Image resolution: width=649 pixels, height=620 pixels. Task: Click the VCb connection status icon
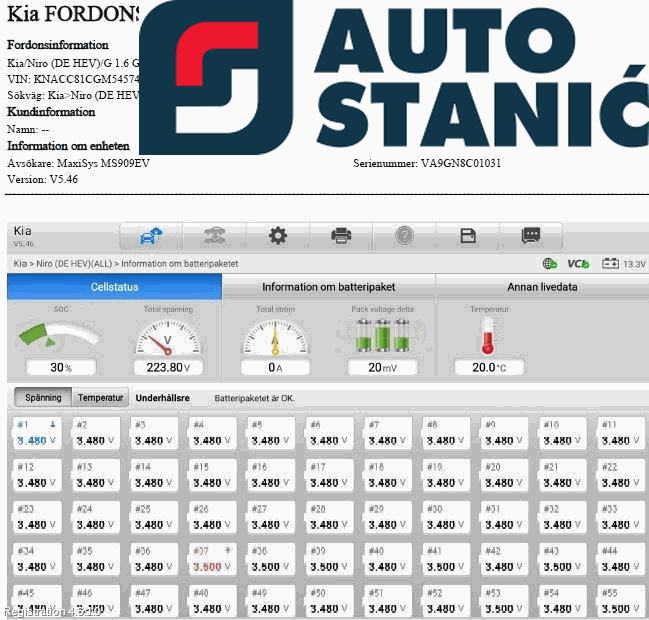click(x=578, y=264)
